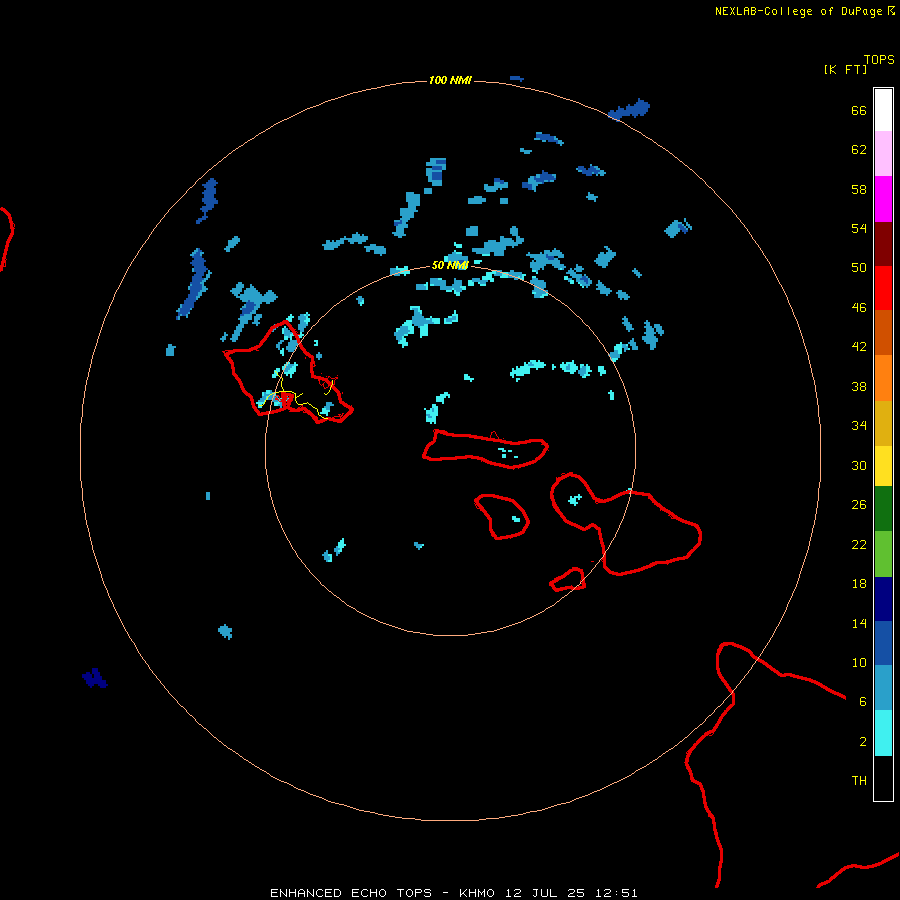Pick the cyan legend swatch

coord(883,733)
